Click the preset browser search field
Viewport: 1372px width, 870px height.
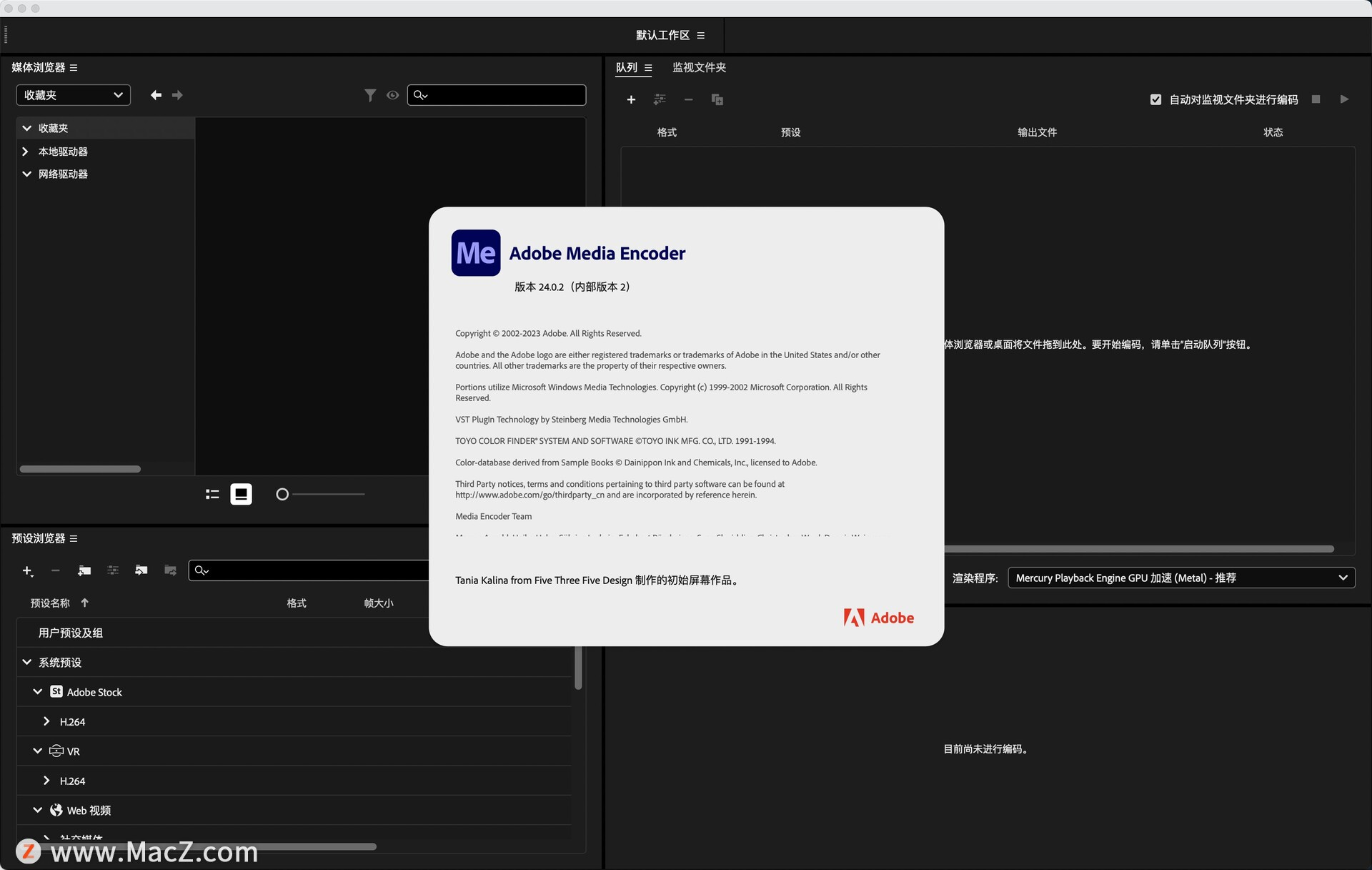coord(309,570)
